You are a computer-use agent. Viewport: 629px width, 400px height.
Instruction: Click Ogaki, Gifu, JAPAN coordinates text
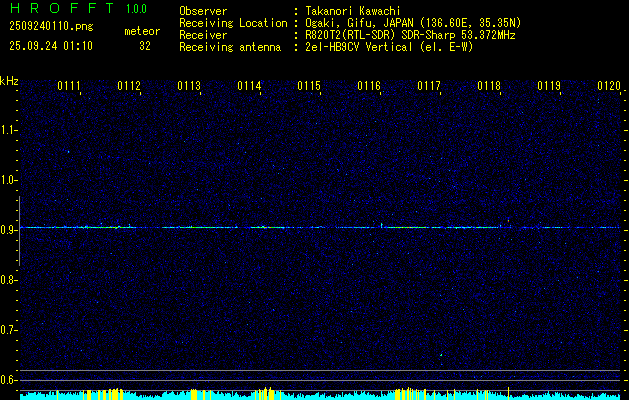click(x=413, y=23)
